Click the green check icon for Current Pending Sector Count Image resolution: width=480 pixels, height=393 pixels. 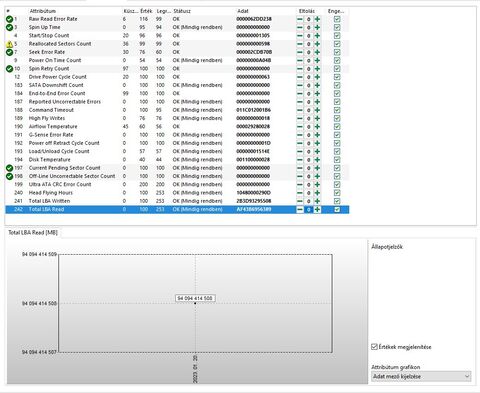[x=9, y=168]
